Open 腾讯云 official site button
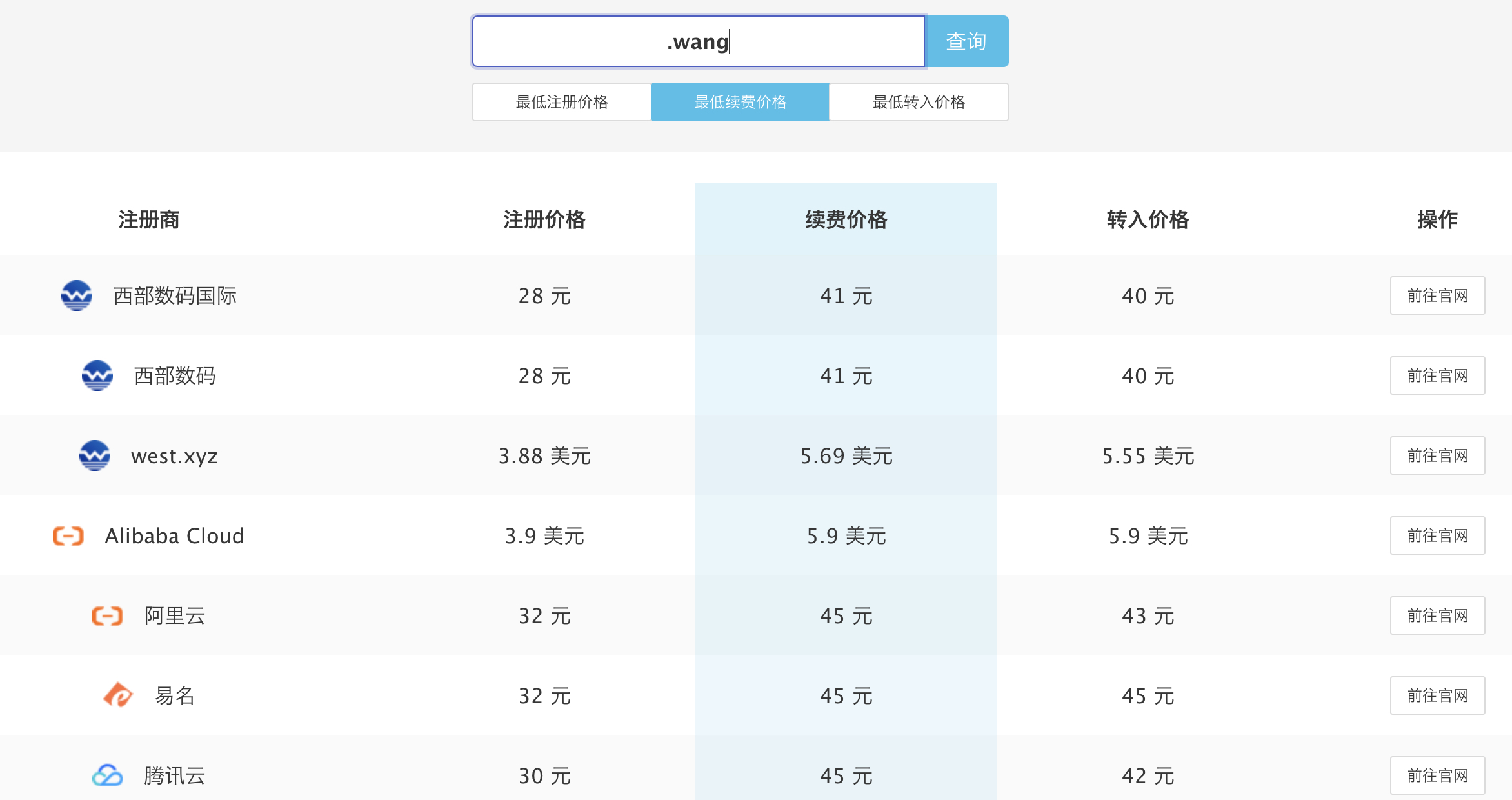 [x=1437, y=775]
